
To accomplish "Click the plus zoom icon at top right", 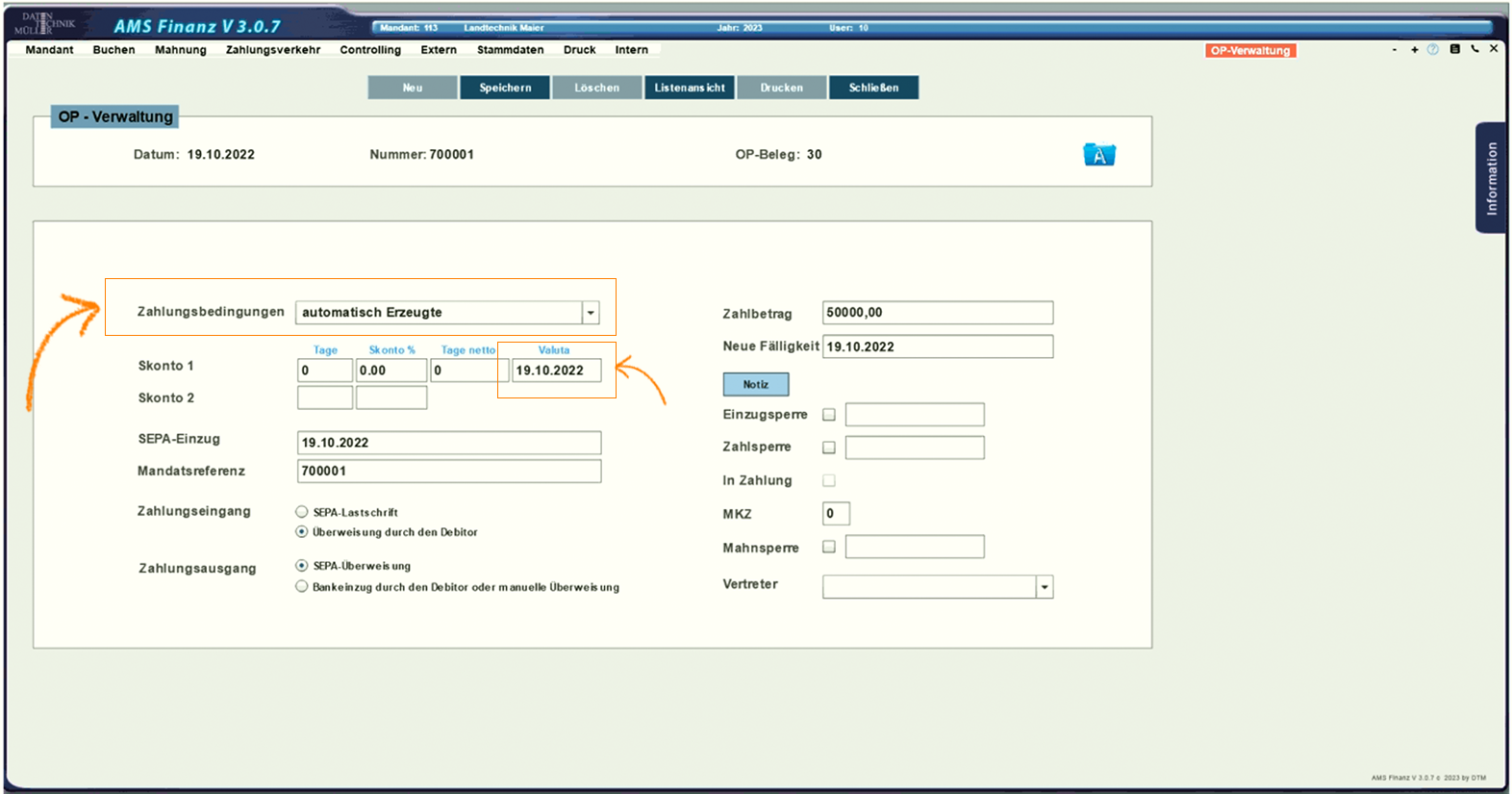I will 1415,50.
